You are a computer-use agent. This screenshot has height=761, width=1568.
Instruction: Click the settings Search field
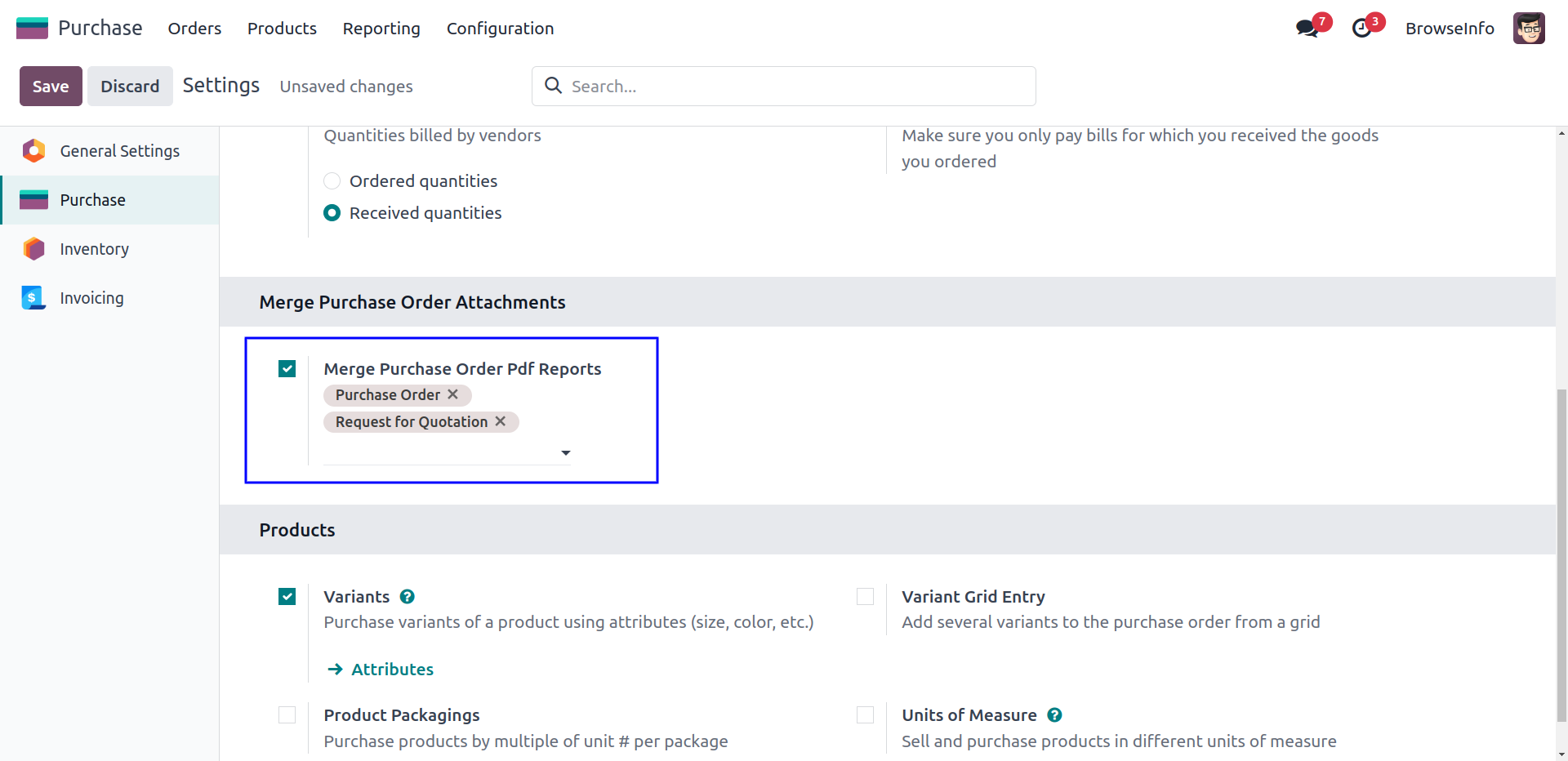coord(784,87)
